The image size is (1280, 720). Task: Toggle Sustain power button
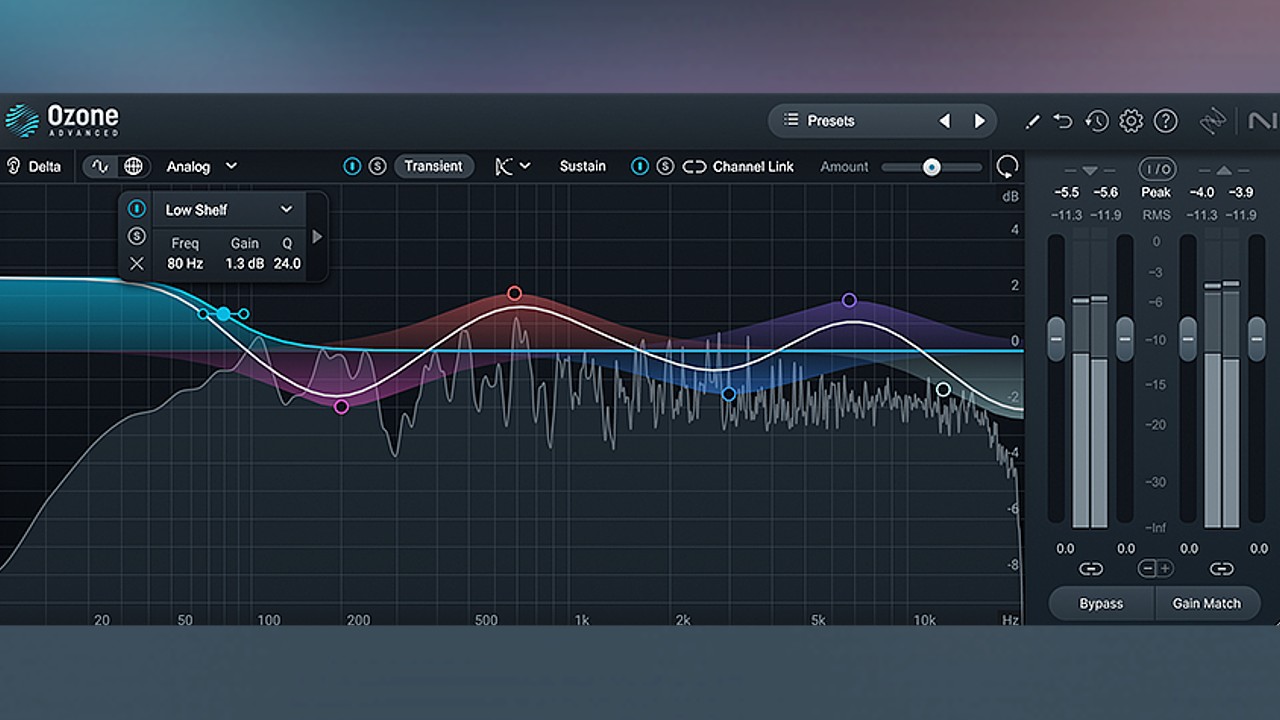[640, 166]
